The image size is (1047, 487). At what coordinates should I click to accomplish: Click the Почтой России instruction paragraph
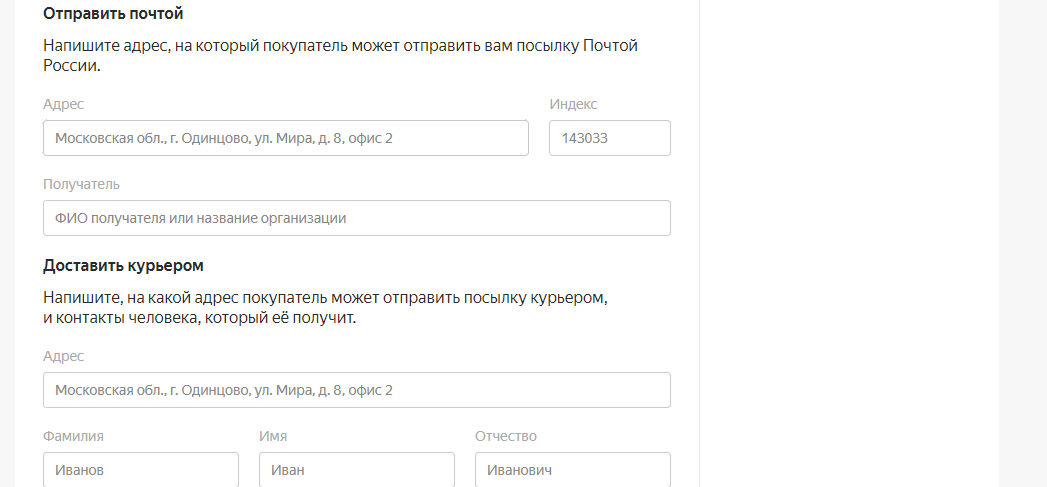340,55
